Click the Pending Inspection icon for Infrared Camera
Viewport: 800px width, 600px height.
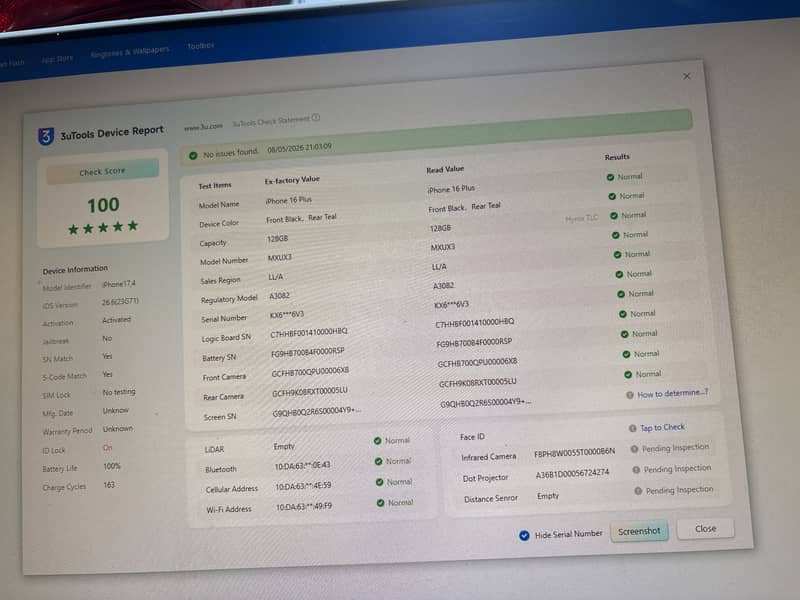pos(634,449)
